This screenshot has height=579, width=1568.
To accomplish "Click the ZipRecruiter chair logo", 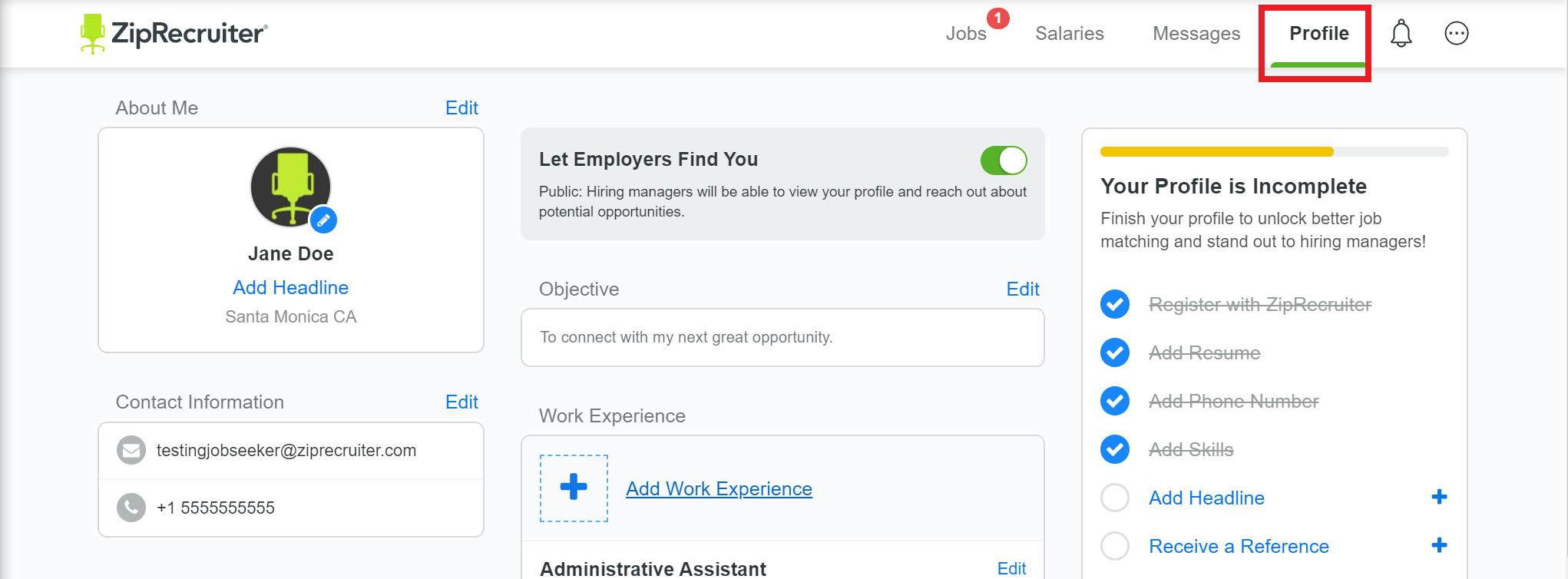I will pyautogui.click(x=93, y=33).
